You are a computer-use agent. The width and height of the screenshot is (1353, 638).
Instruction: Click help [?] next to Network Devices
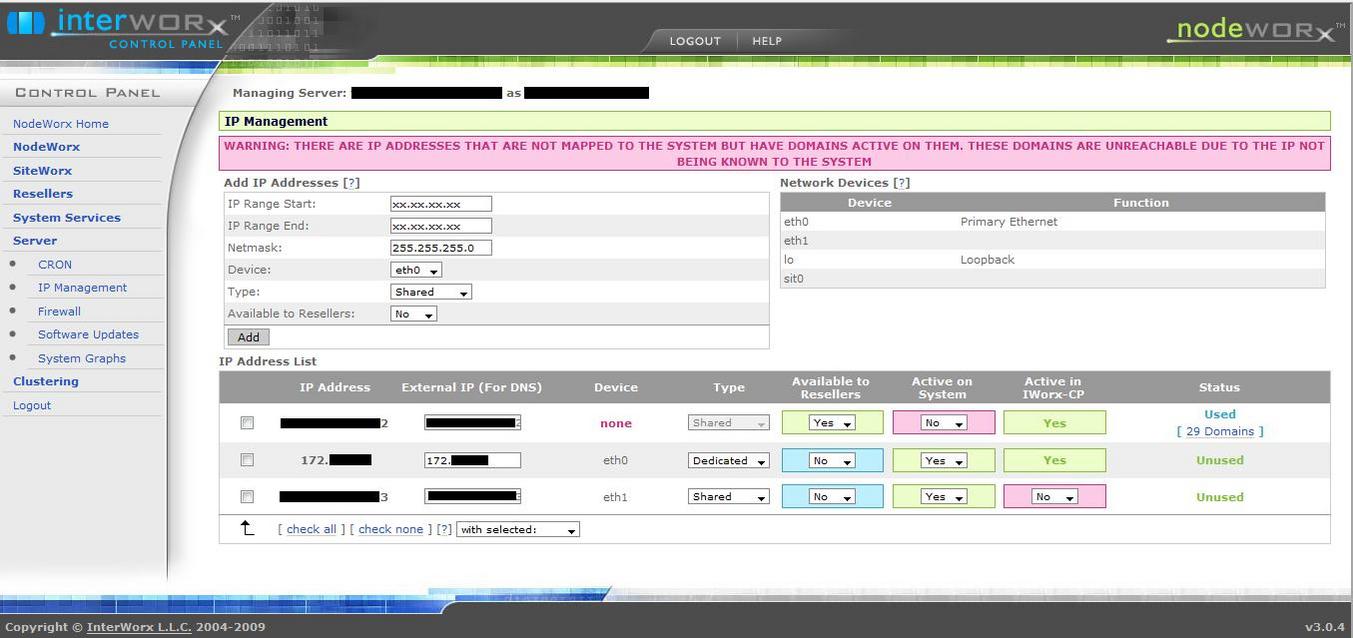pyautogui.click(x=901, y=183)
